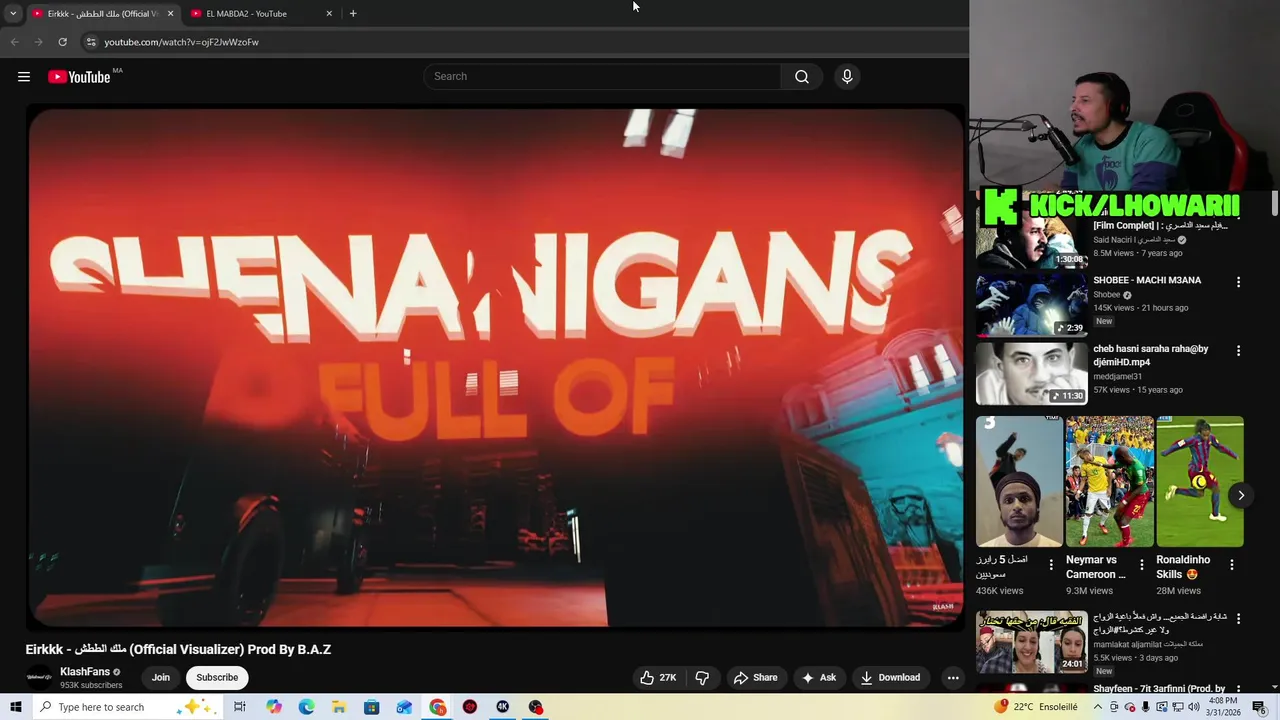Viewport: 1280px width, 720px height.
Task: Open the weather widget 22°C Ensoleillé
Action: [1036, 707]
